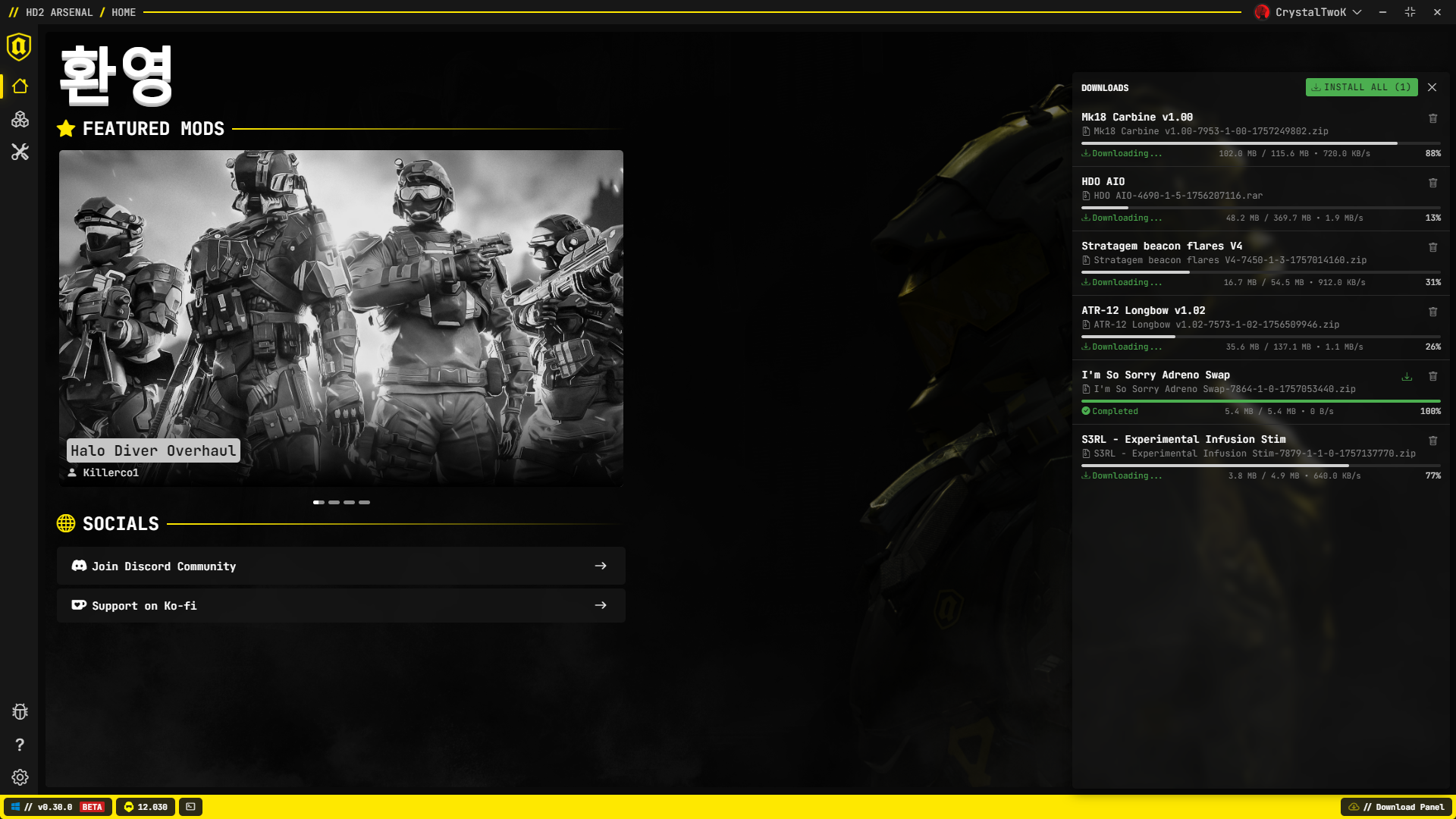Toggle the Download Panel in status bar
Viewport: 1456px width, 819px height.
pyautogui.click(x=1396, y=807)
